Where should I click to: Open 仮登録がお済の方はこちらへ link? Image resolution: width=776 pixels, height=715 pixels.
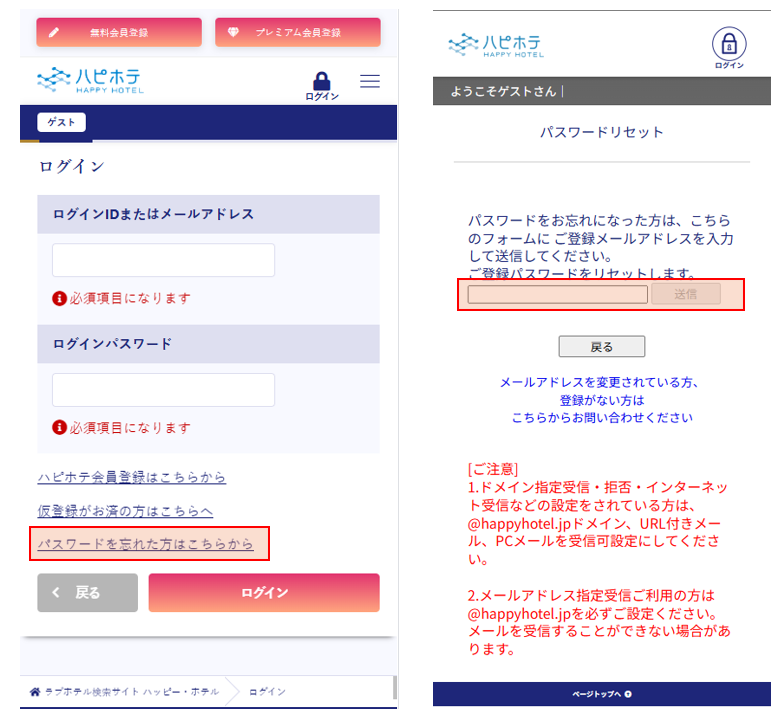pyautogui.click(x=125, y=511)
